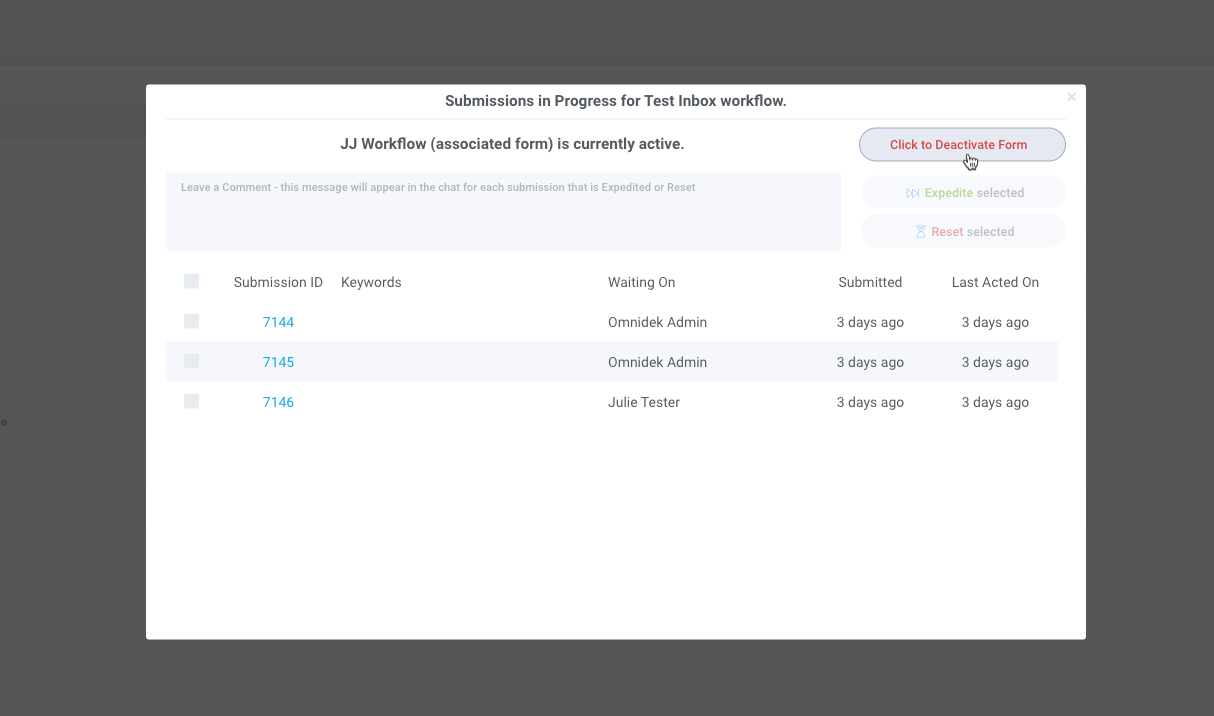Select the checkbox for submission 7145
This screenshot has height=716, width=1214.
(192, 362)
